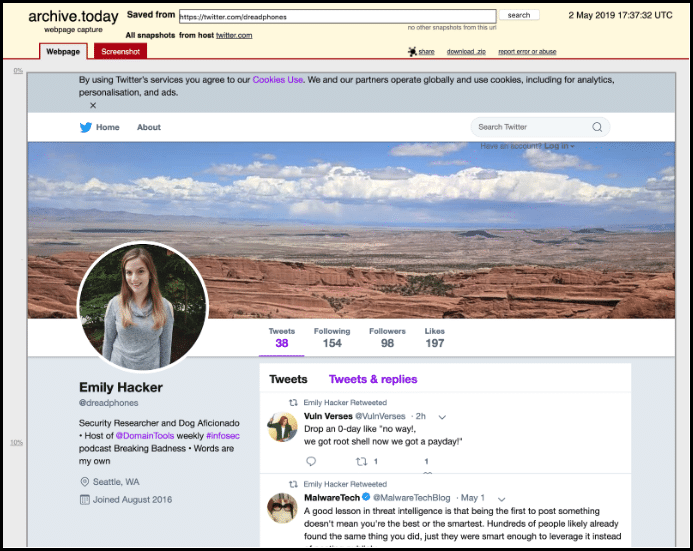
Task: Click the Vuln Verses avatar
Action: tap(282, 427)
